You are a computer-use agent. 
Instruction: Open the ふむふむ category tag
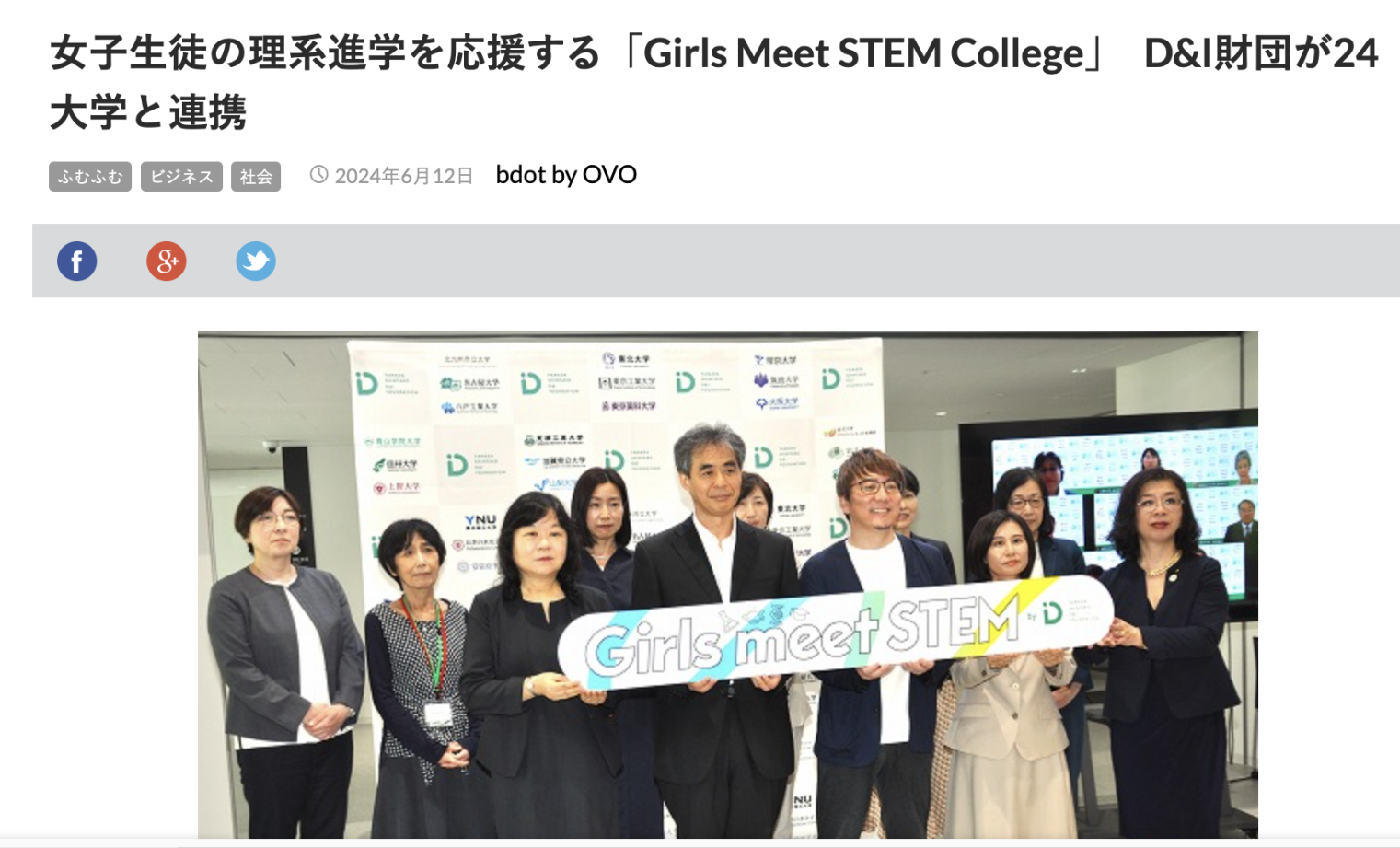pos(90,177)
